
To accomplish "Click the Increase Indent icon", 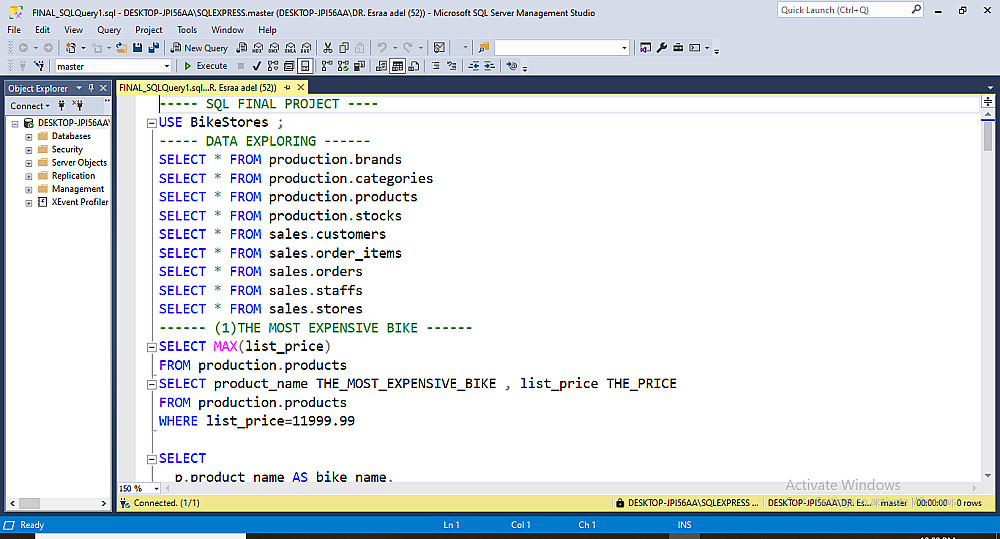I will [x=490, y=66].
